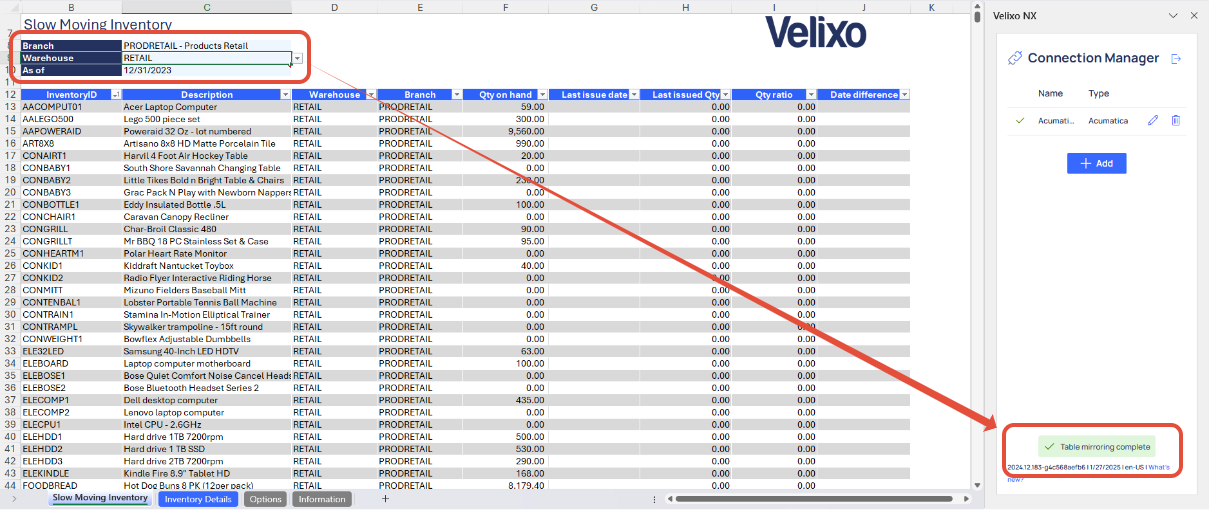Close the Velixo NX pane

click(1193, 15)
